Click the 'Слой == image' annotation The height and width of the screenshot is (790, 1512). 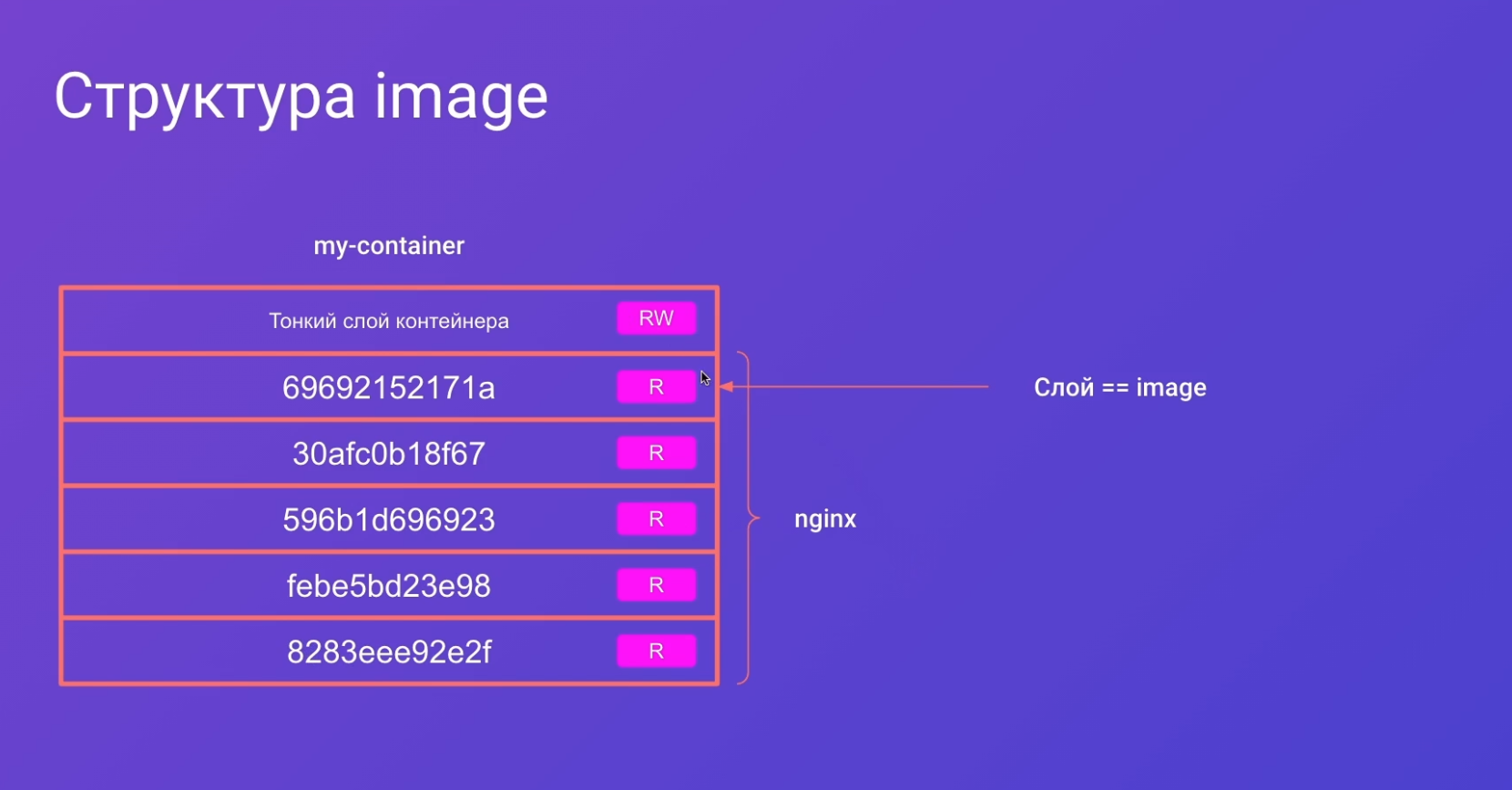point(1120,388)
